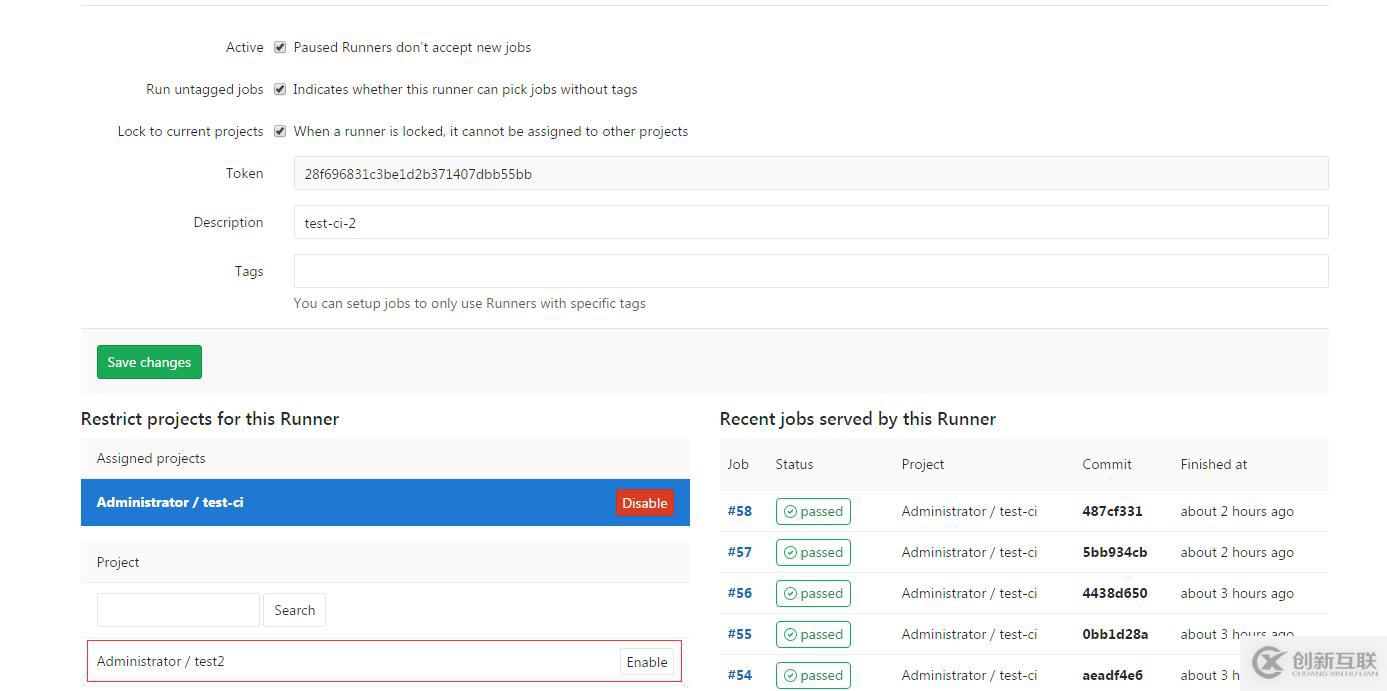Click the Description field containing test-ci-2

[x=811, y=222]
